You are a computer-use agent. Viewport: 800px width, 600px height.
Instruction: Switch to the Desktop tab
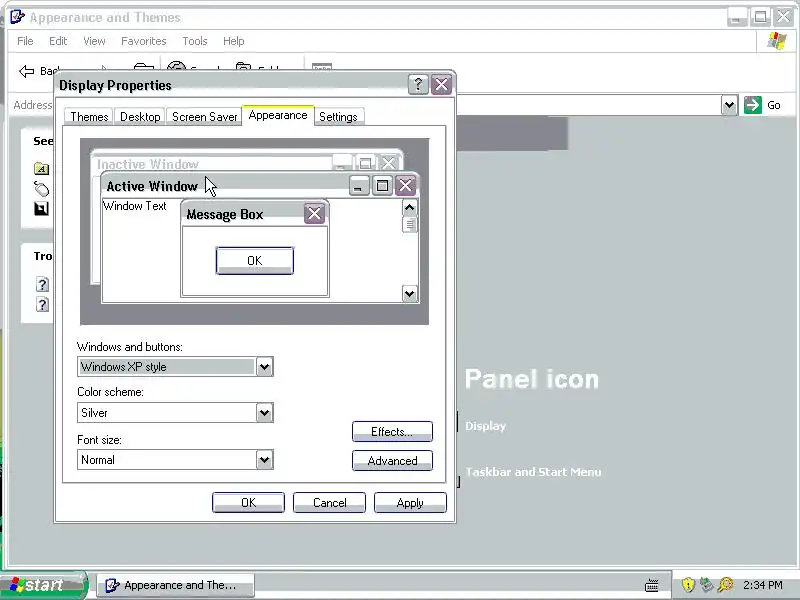click(x=140, y=117)
